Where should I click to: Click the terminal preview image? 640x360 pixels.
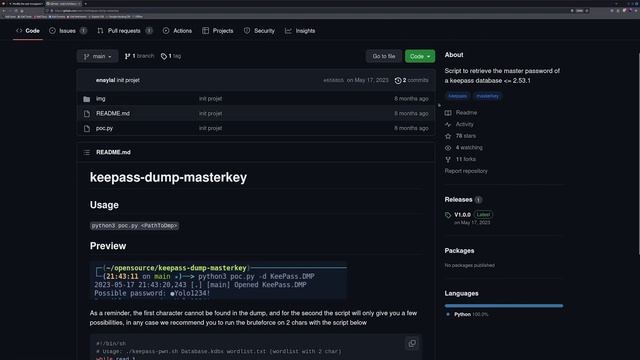tap(218, 281)
